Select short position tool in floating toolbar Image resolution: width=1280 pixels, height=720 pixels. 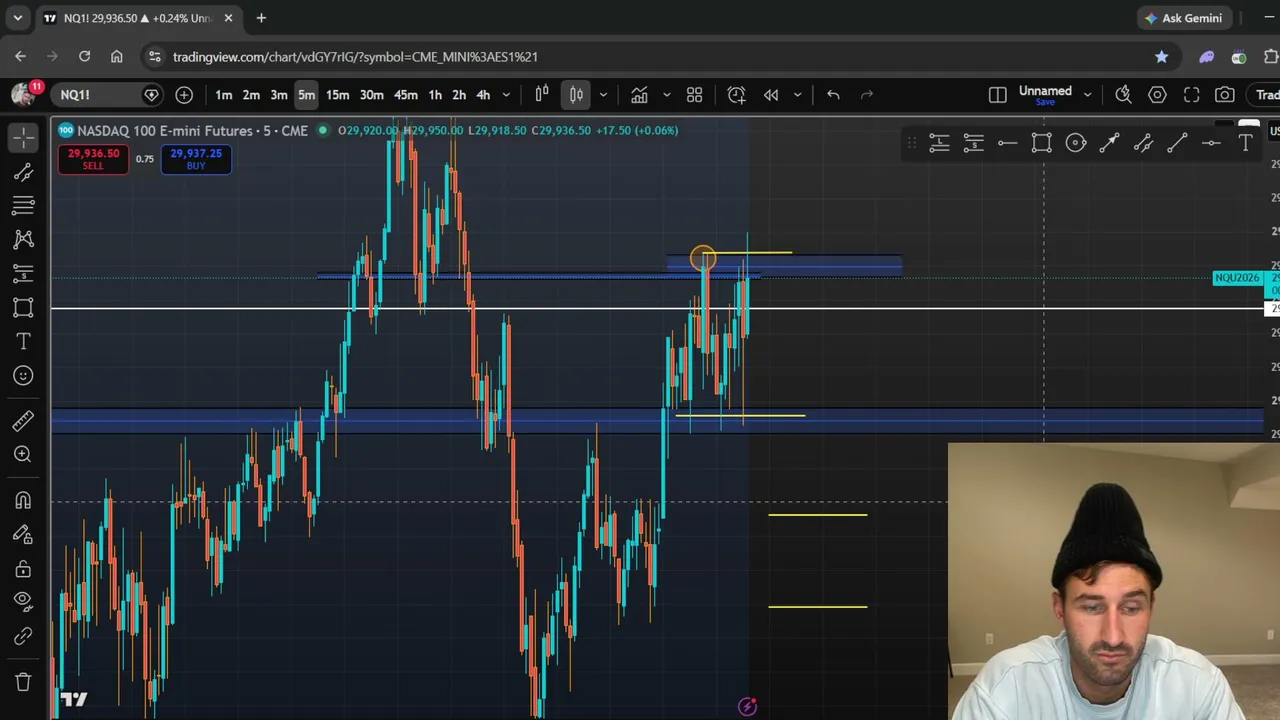point(974,144)
